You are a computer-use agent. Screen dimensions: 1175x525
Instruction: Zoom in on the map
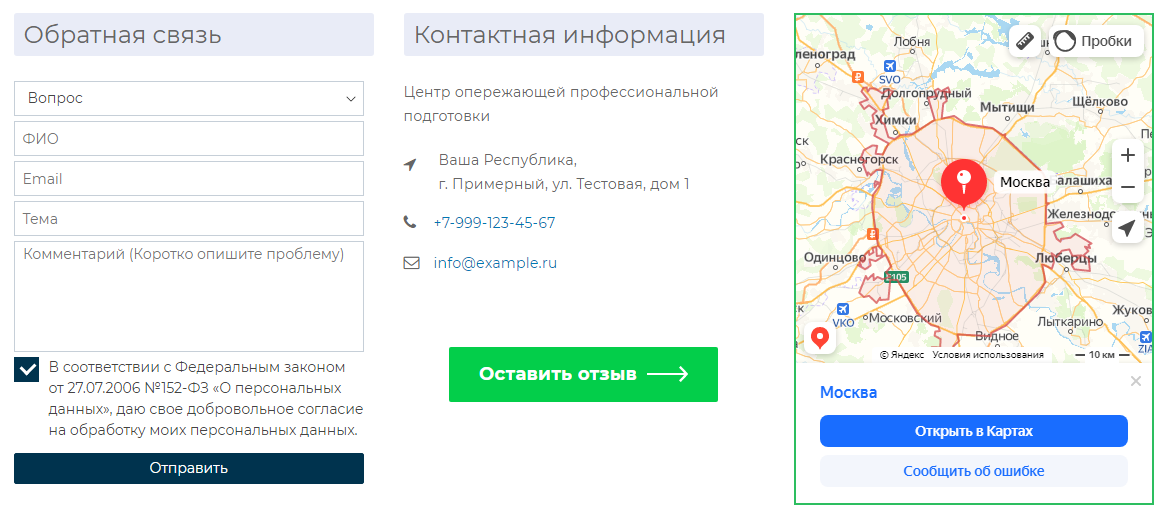pos(1127,155)
